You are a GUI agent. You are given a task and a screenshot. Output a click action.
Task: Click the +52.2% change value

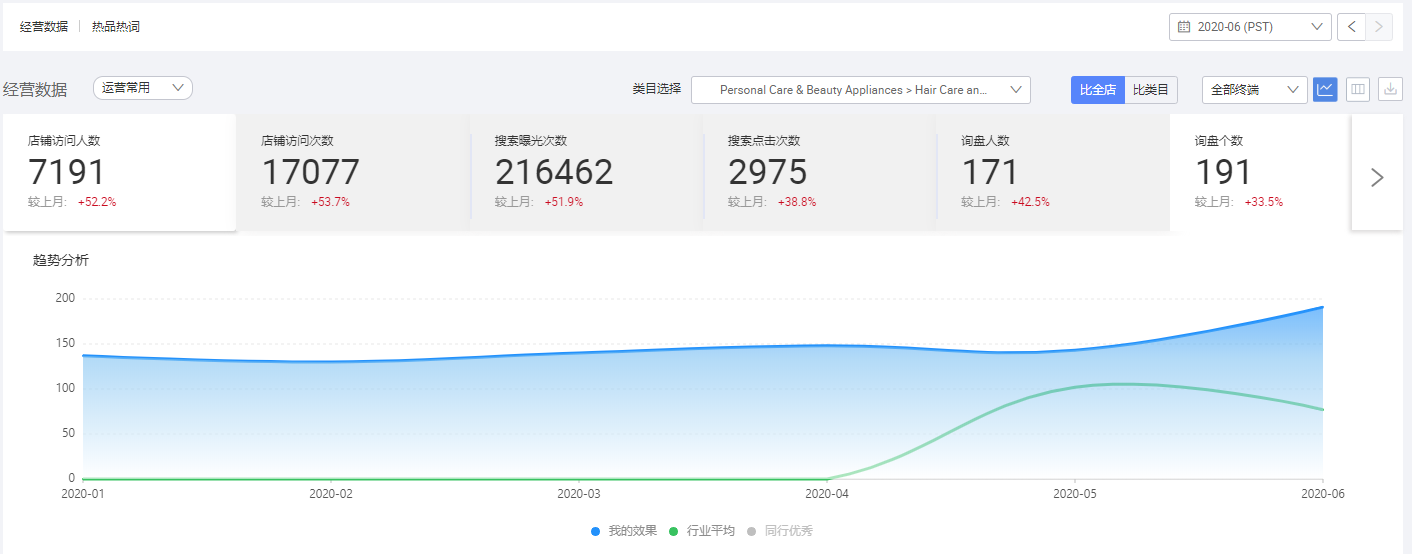[x=97, y=202]
